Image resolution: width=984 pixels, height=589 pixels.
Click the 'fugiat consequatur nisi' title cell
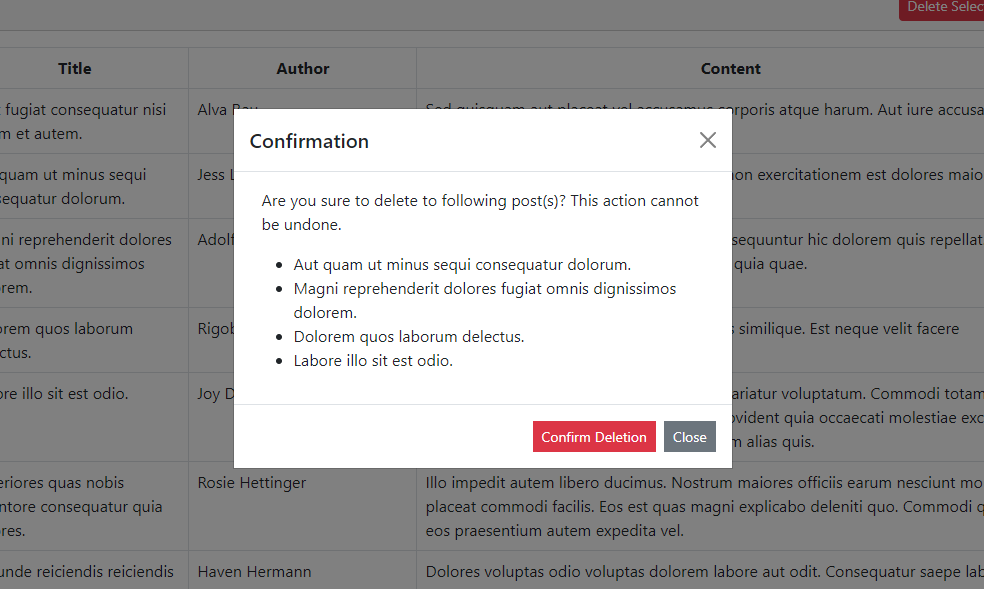point(94,121)
